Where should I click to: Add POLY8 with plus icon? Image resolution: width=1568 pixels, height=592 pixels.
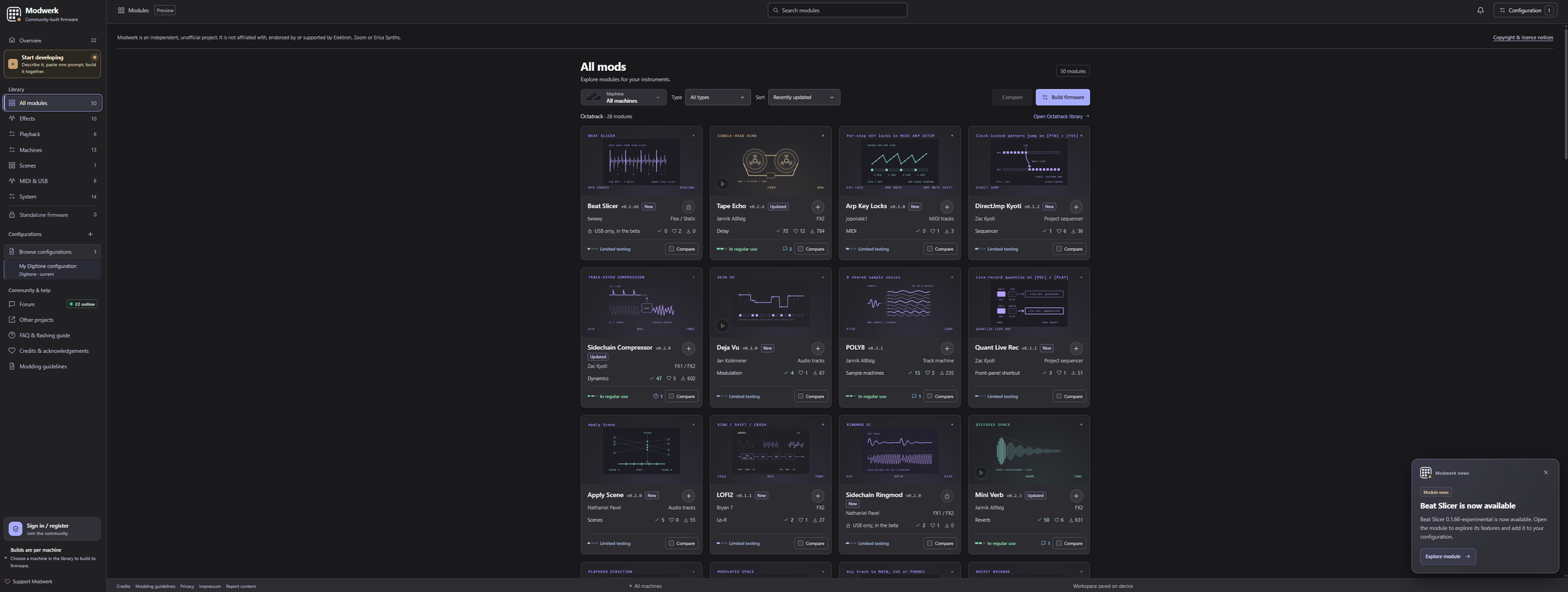[x=946, y=348]
